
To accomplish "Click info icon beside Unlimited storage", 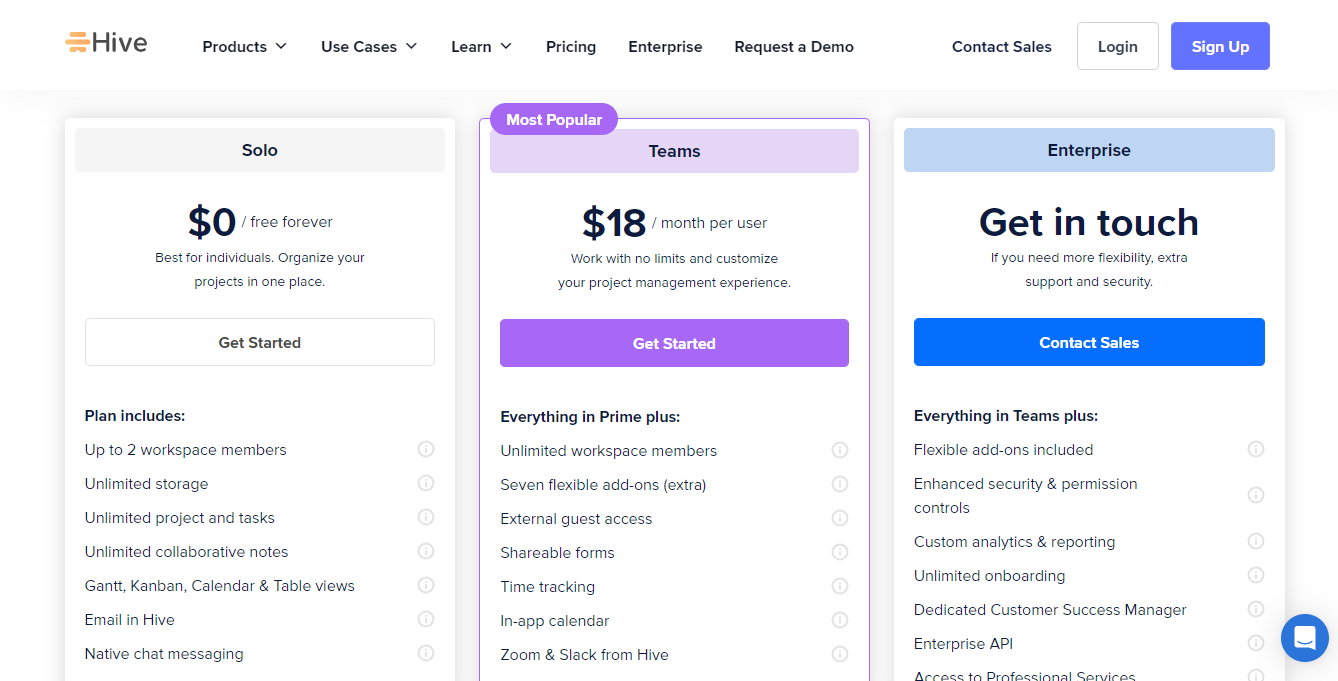I will [426, 484].
